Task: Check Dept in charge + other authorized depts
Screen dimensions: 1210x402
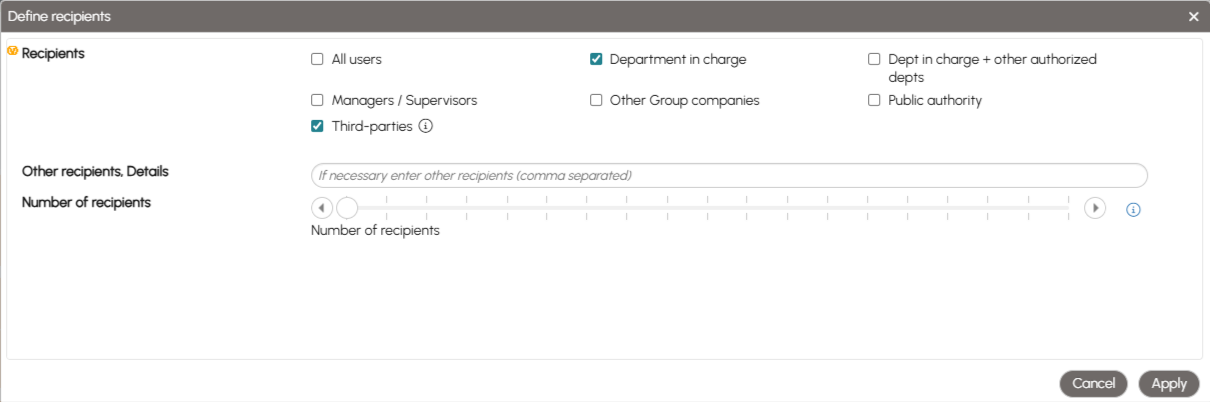Action: 874,59
